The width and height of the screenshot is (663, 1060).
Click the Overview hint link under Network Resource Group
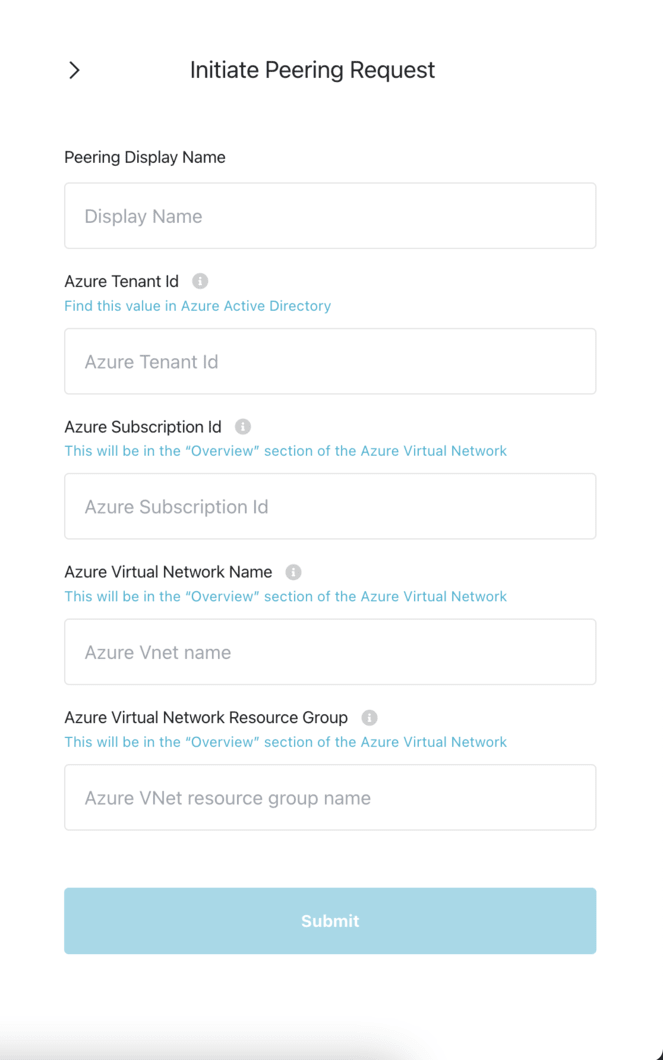pos(285,742)
